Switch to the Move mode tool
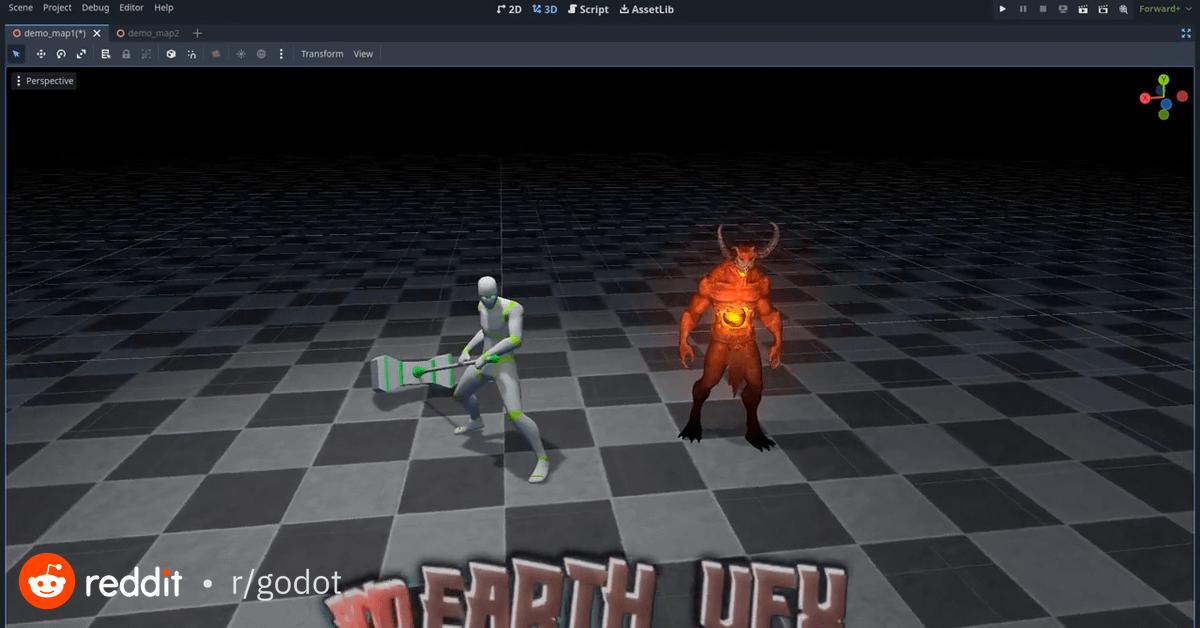 [41, 54]
